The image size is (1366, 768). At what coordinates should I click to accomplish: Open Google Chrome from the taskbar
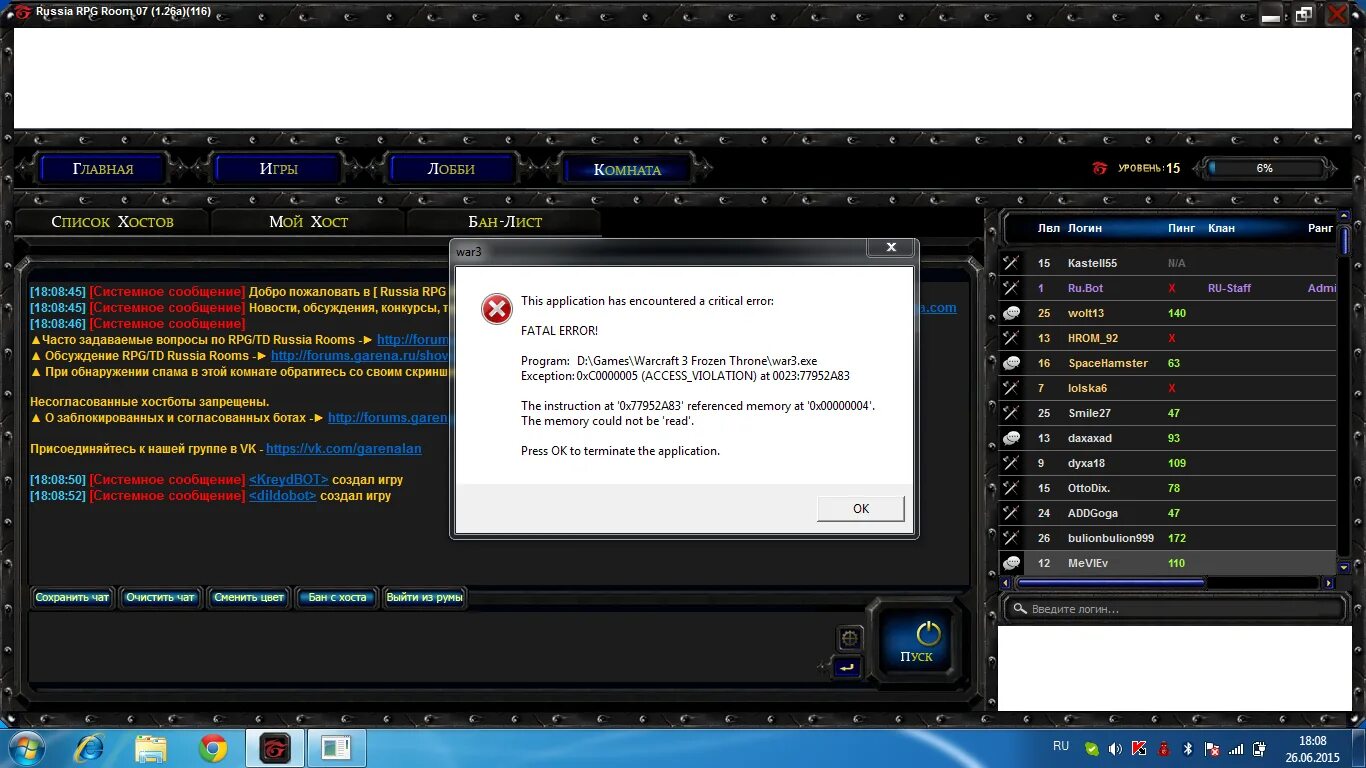212,748
